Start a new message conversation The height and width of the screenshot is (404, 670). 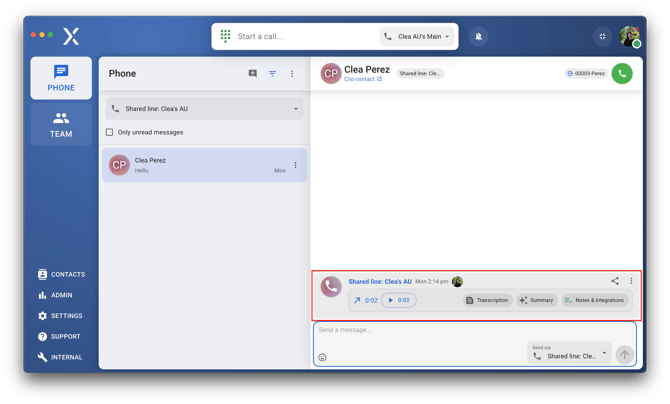(x=252, y=73)
